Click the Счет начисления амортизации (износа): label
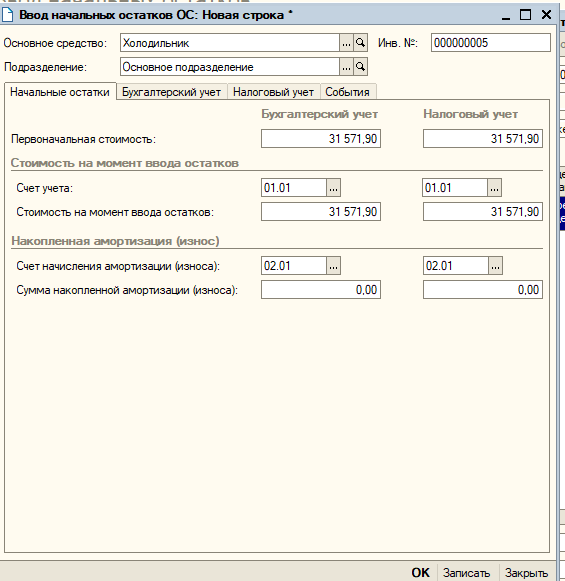Viewport: 565px width, 581px height. coord(118,266)
